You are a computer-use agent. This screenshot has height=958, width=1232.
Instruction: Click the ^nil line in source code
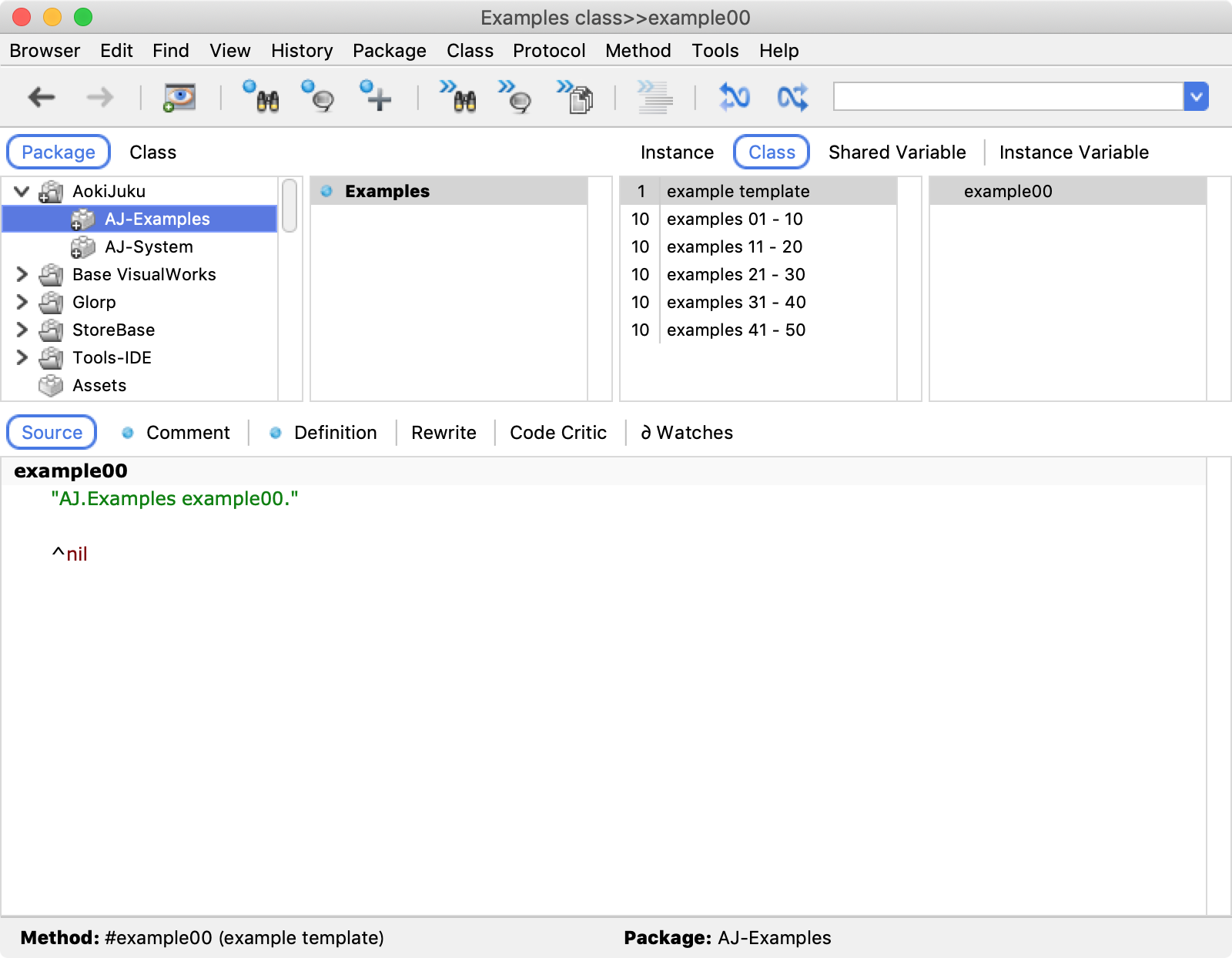point(69,554)
